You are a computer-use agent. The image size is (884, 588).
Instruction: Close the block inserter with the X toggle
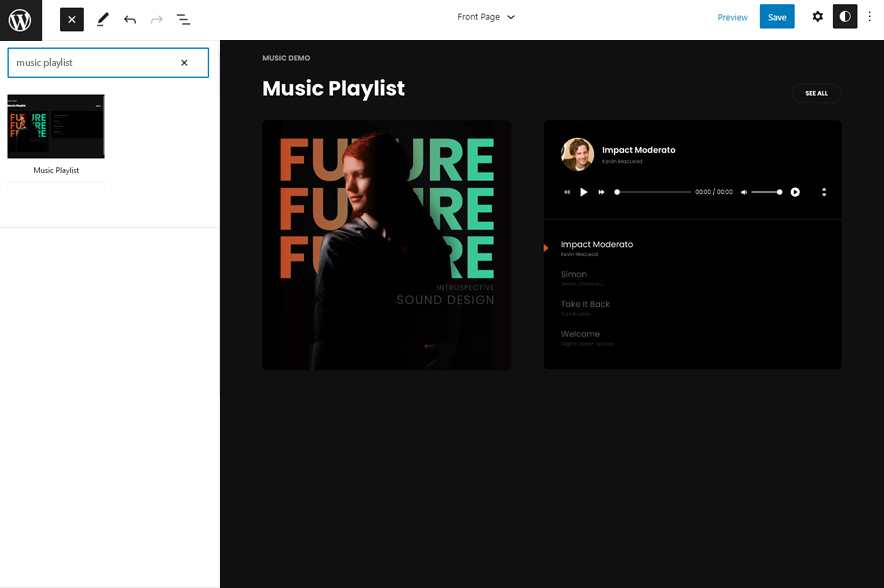tap(71, 19)
